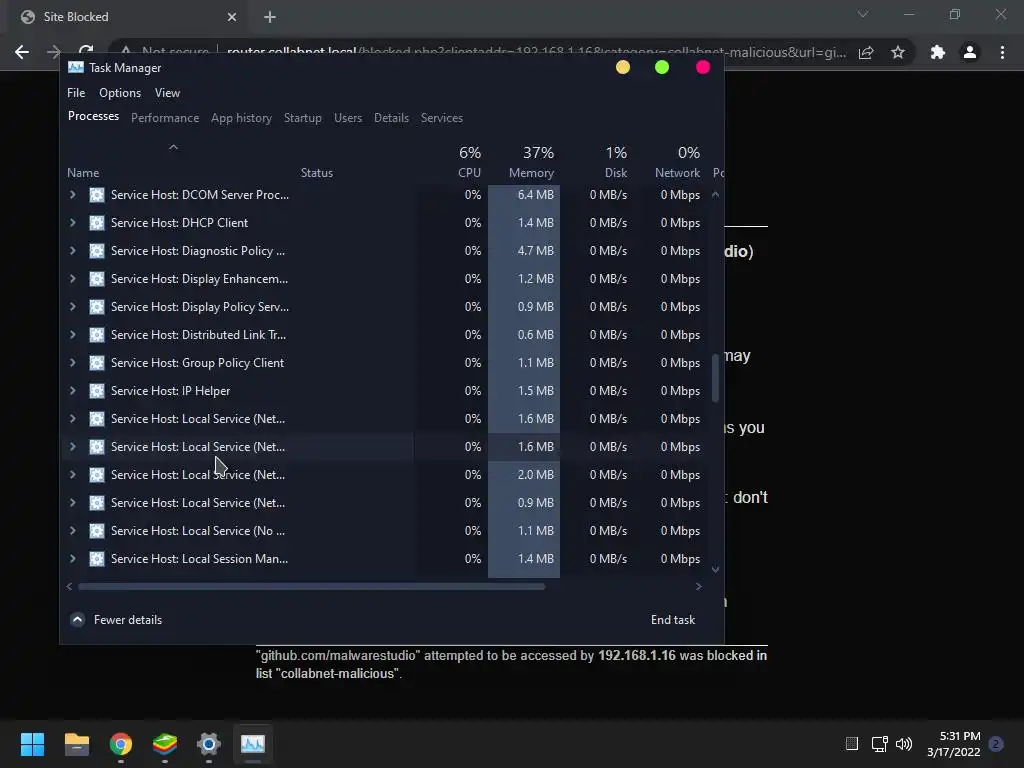Click the End task button
Viewport: 1024px width, 768px height.
[673, 620]
